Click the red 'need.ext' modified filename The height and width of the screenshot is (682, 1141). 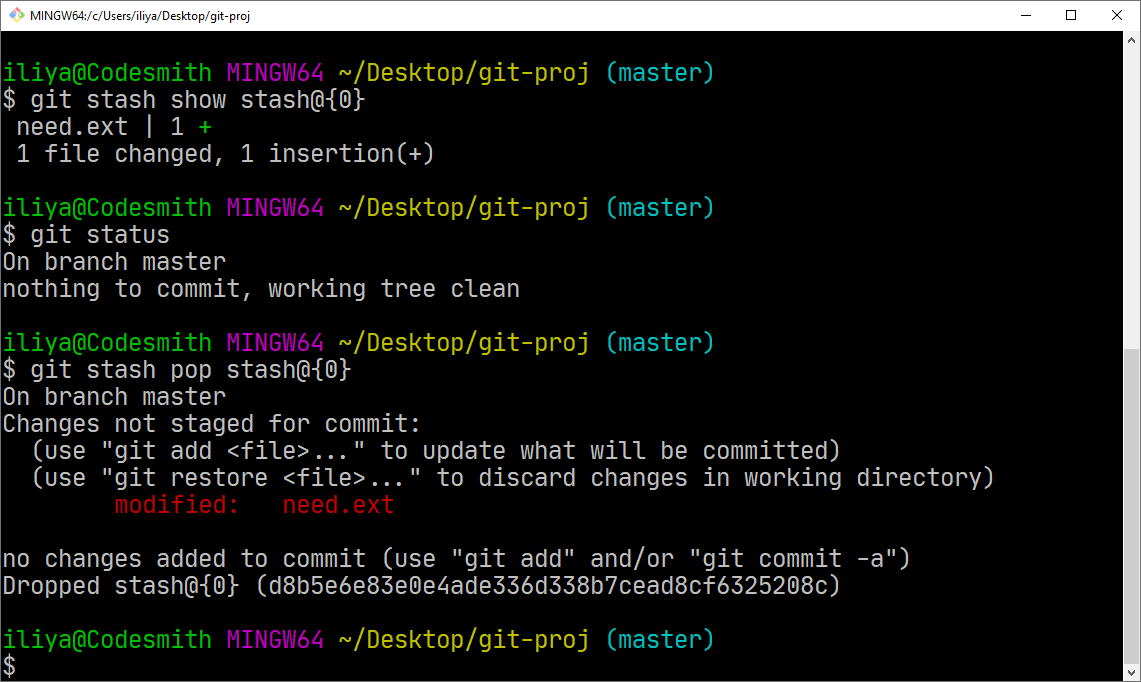[338, 504]
